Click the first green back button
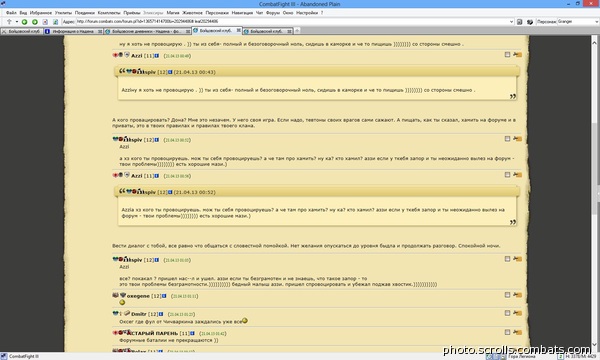The width and height of the screenshot is (600, 360). coord(24,22)
